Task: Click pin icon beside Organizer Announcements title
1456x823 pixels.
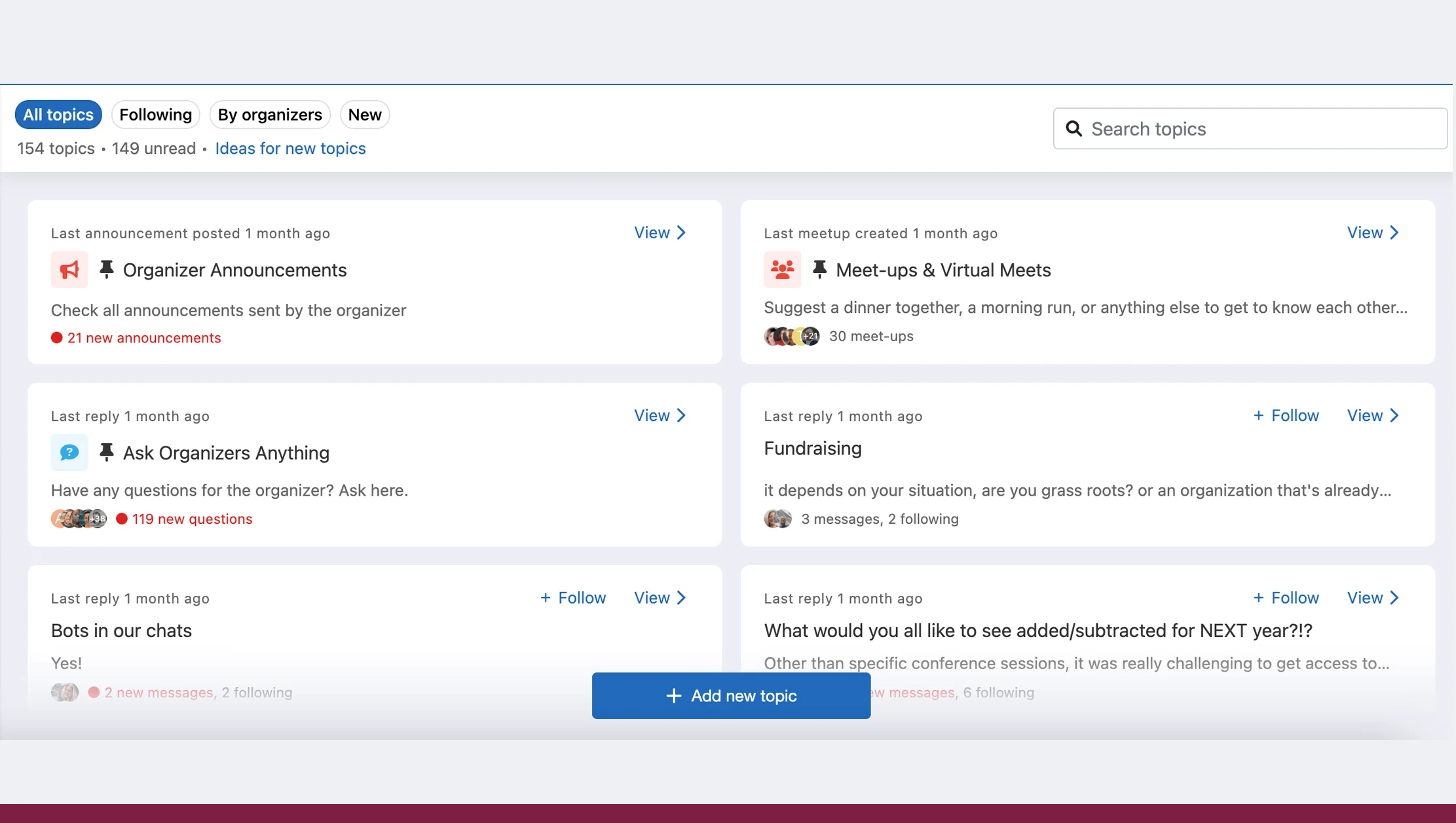Action: pyautogui.click(x=106, y=269)
